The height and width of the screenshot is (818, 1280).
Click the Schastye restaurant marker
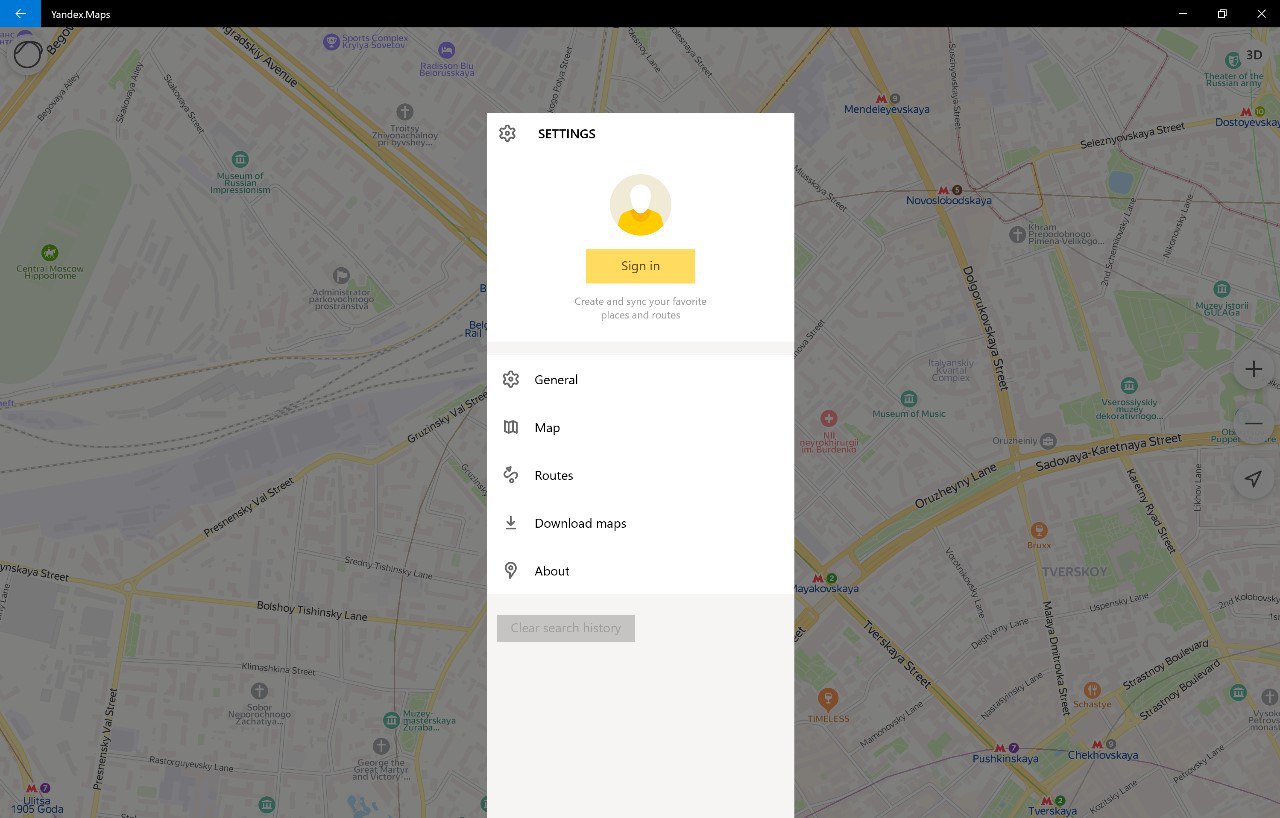[1092, 689]
